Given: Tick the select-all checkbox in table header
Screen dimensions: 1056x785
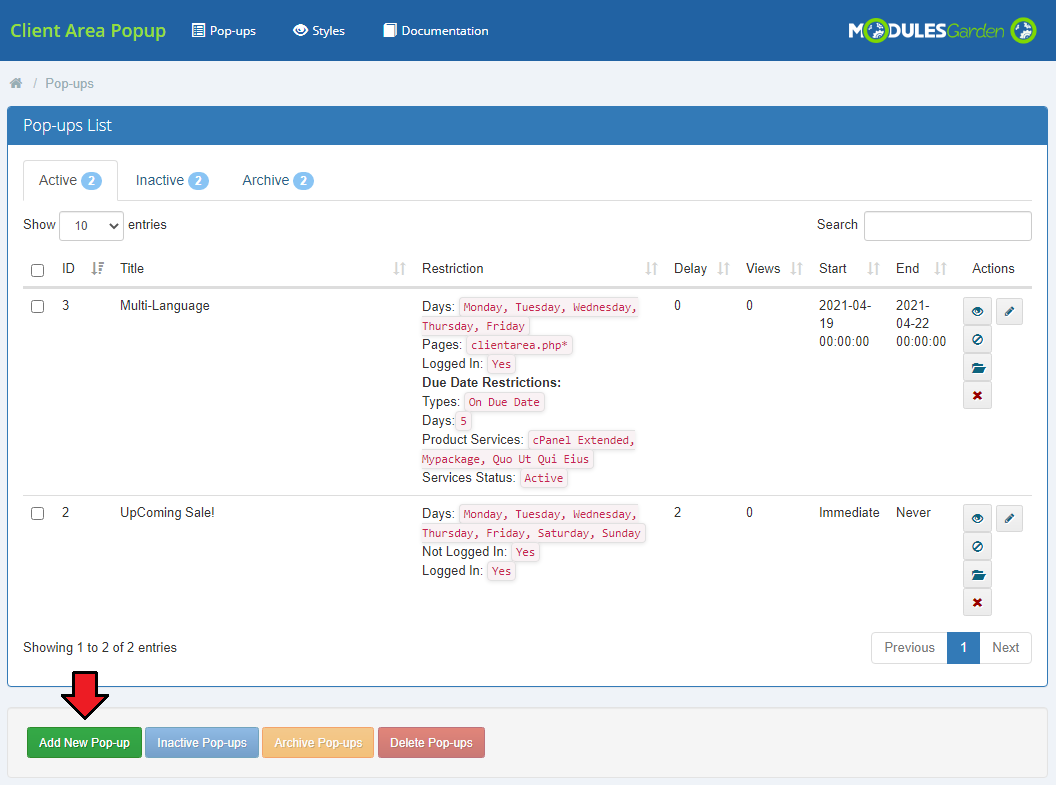Looking at the screenshot, I should click(38, 270).
